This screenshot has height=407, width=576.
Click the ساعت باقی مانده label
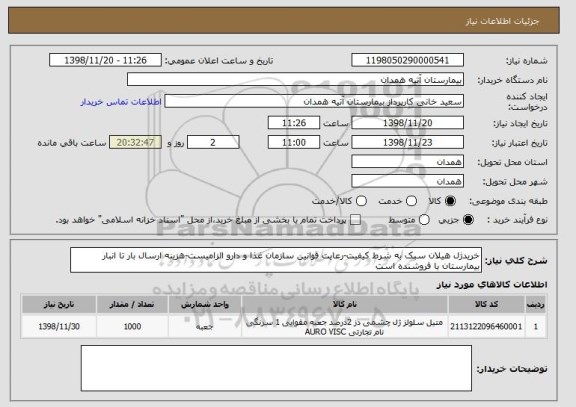(x=72, y=143)
